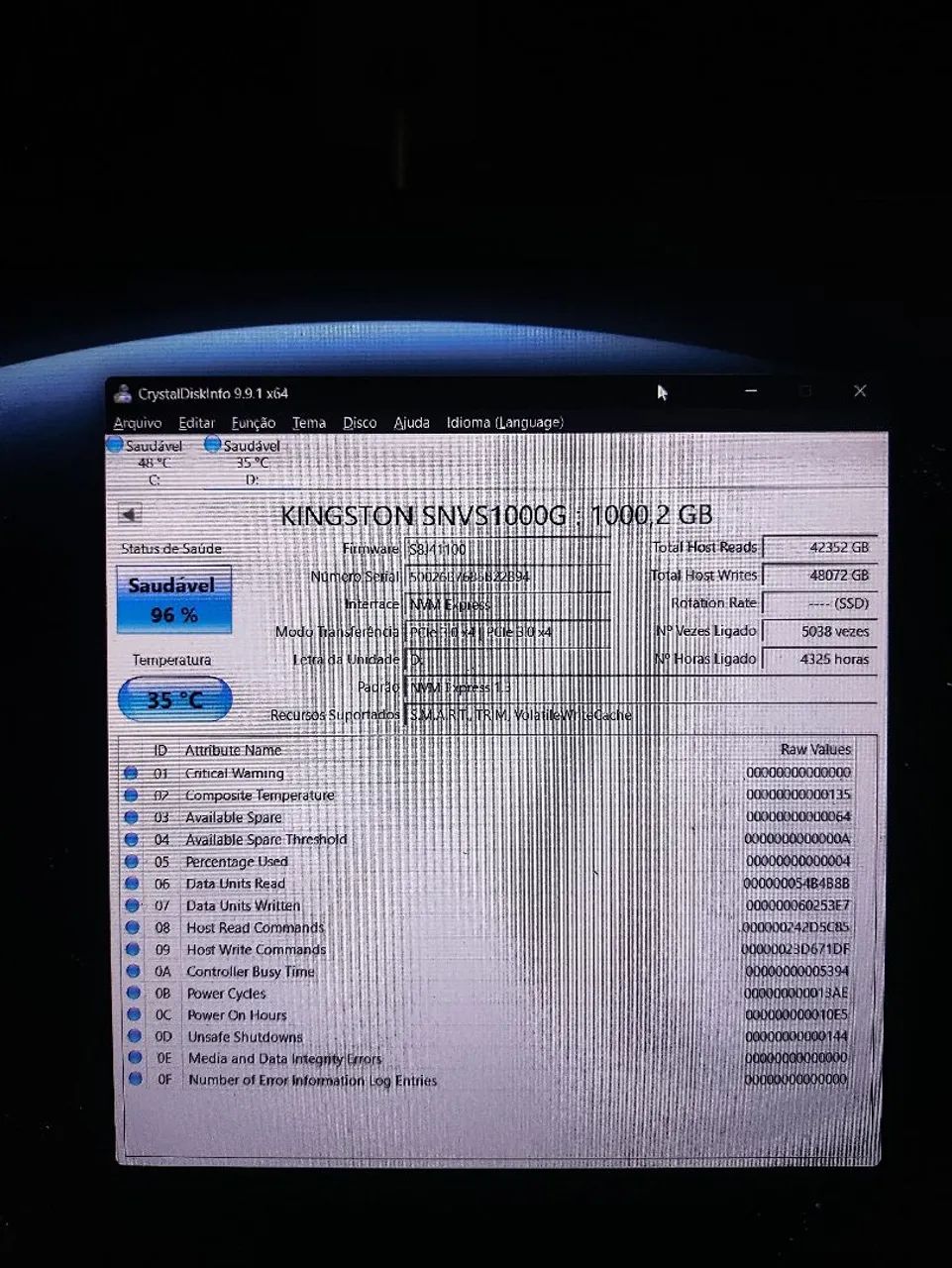Image resolution: width=952 pixels, height=1268 pixels.
Task: Click the blue status dot for Power Cycles
Action: (133, 994)
